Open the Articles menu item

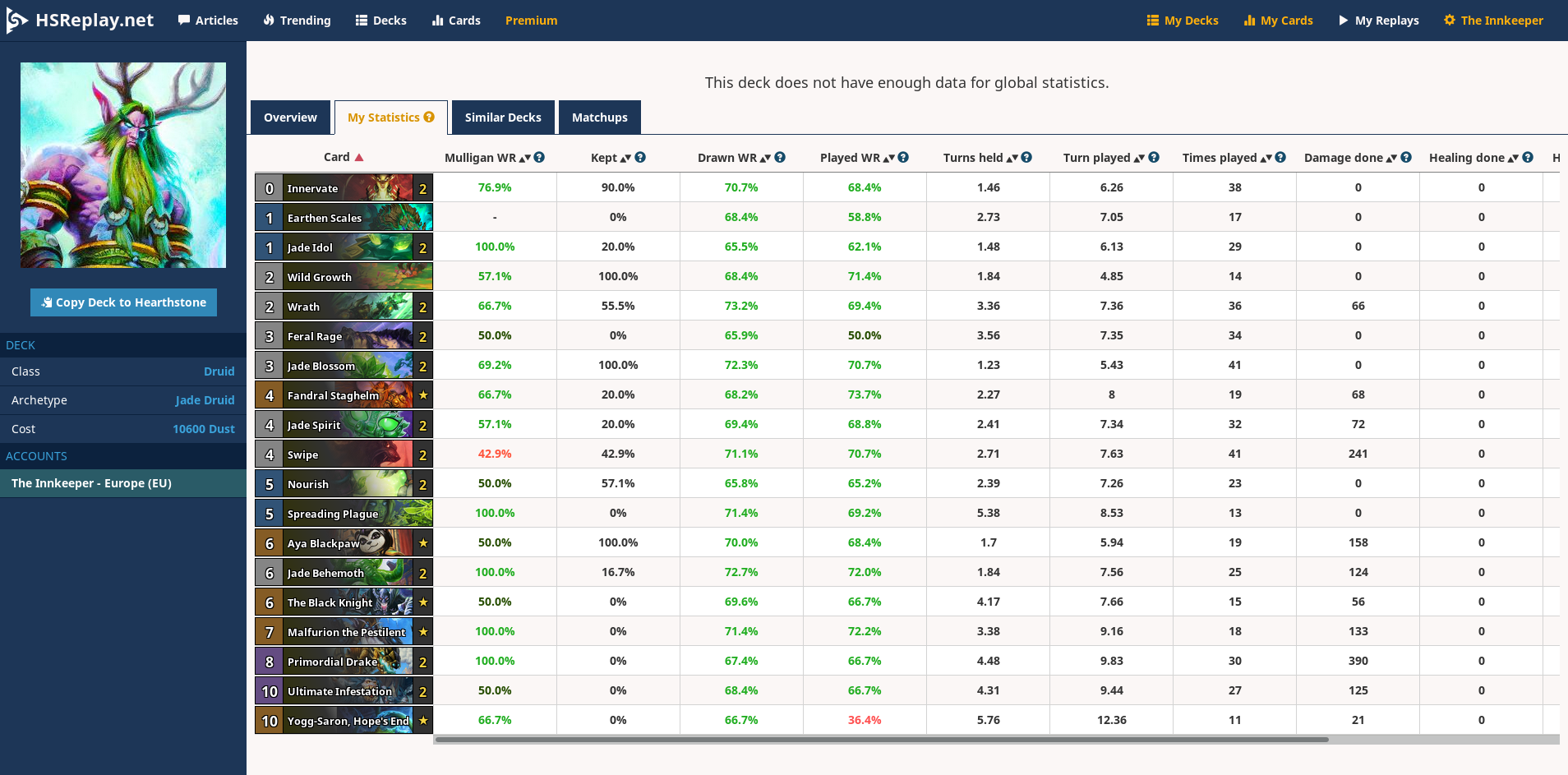pos(208,21)
